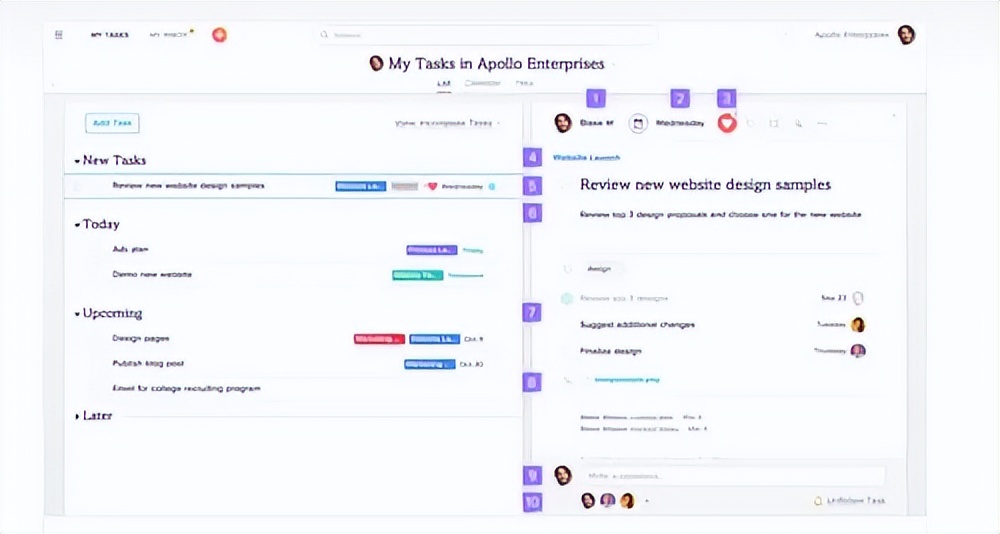Screen dimensions: 1000x534
Task: Click the red tag pill on Design pages
Action: (x=379, y=339)
